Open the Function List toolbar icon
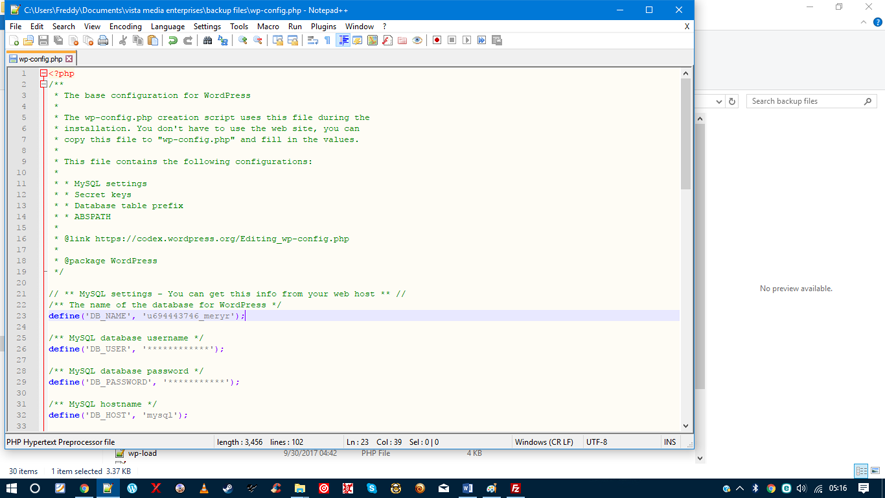 pos(387,40)
